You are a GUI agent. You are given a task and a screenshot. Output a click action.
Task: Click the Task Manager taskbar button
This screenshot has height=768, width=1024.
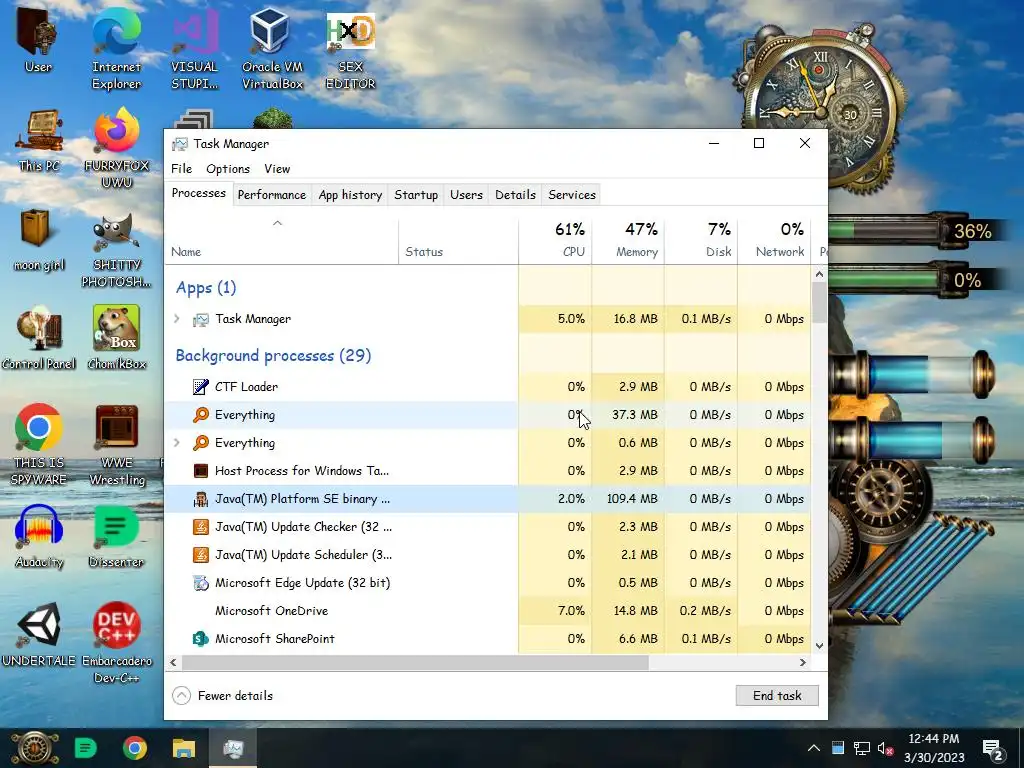coord(232,748)
